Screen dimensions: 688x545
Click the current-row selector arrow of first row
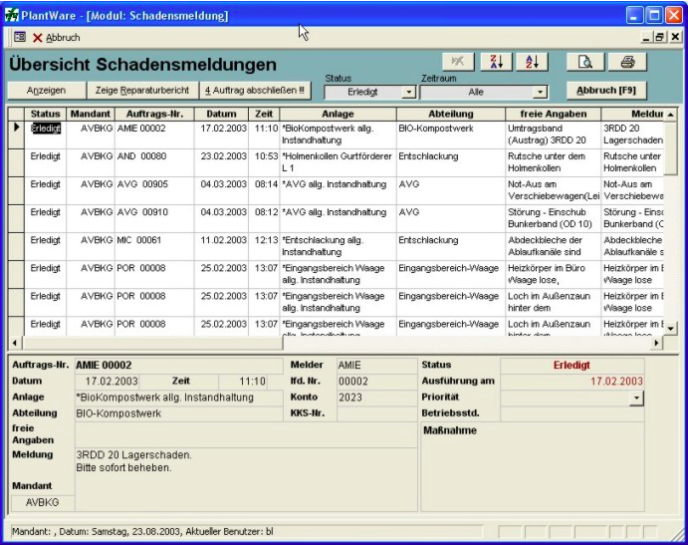[x=16, y=128]
